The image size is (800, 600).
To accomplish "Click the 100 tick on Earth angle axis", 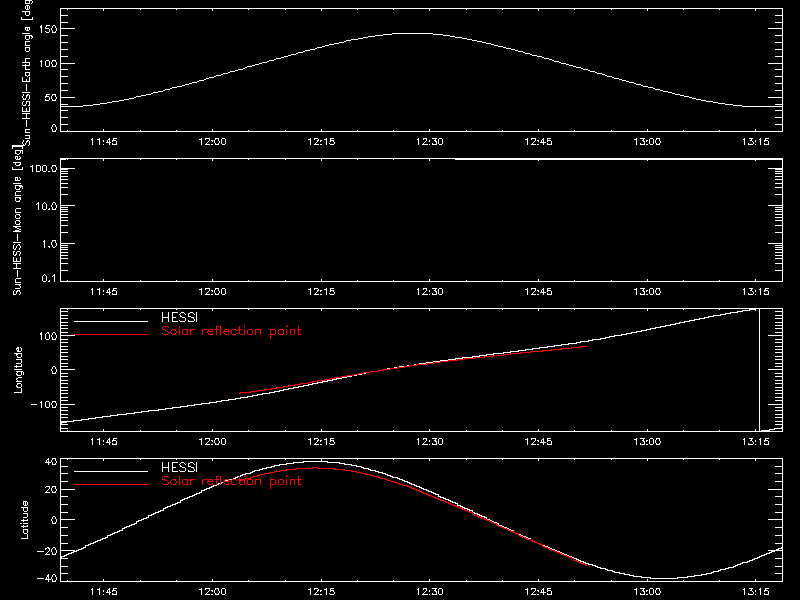I will click(49, 64).
